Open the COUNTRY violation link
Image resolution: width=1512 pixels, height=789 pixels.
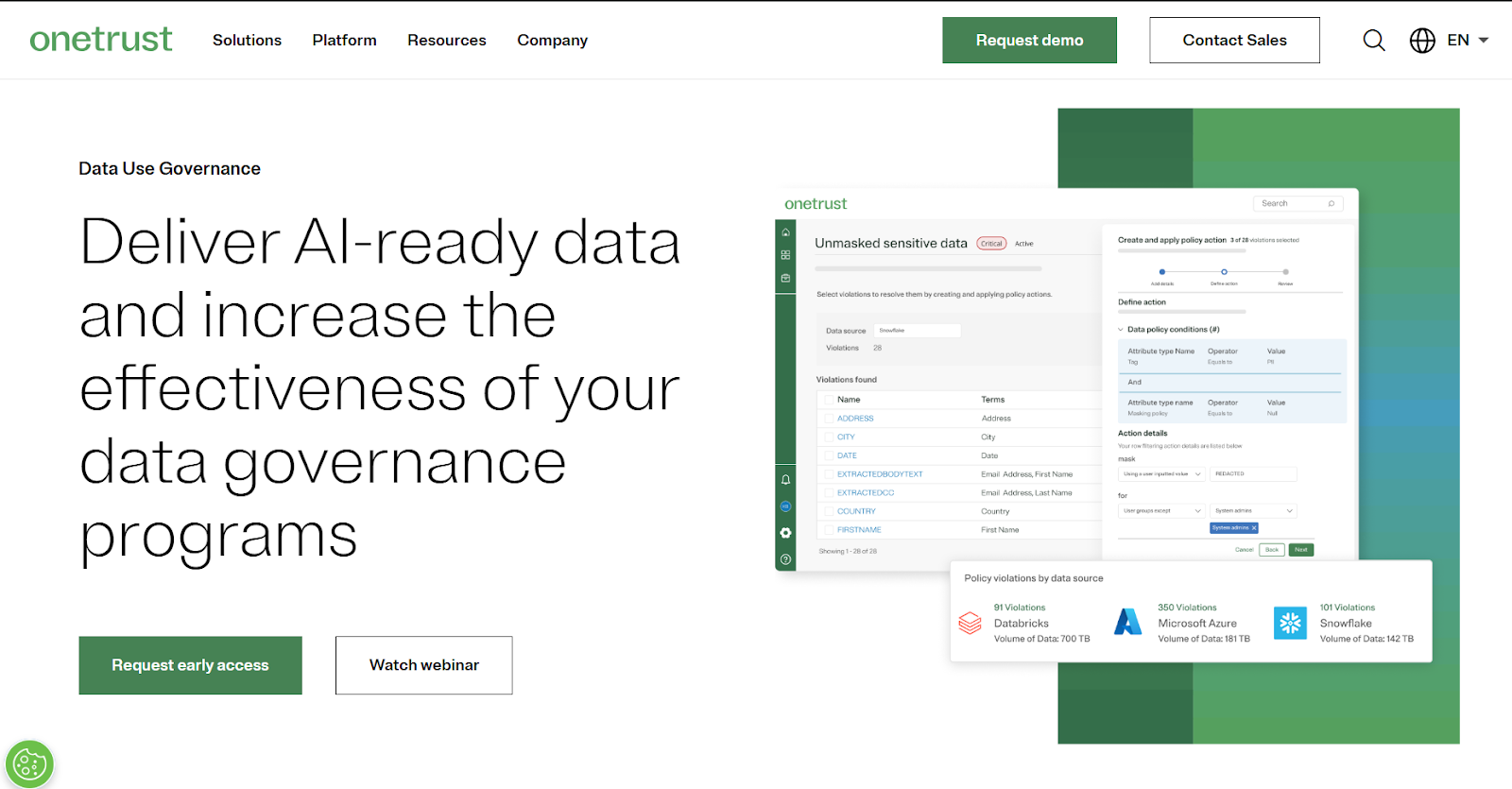click(x=856, y=511)
